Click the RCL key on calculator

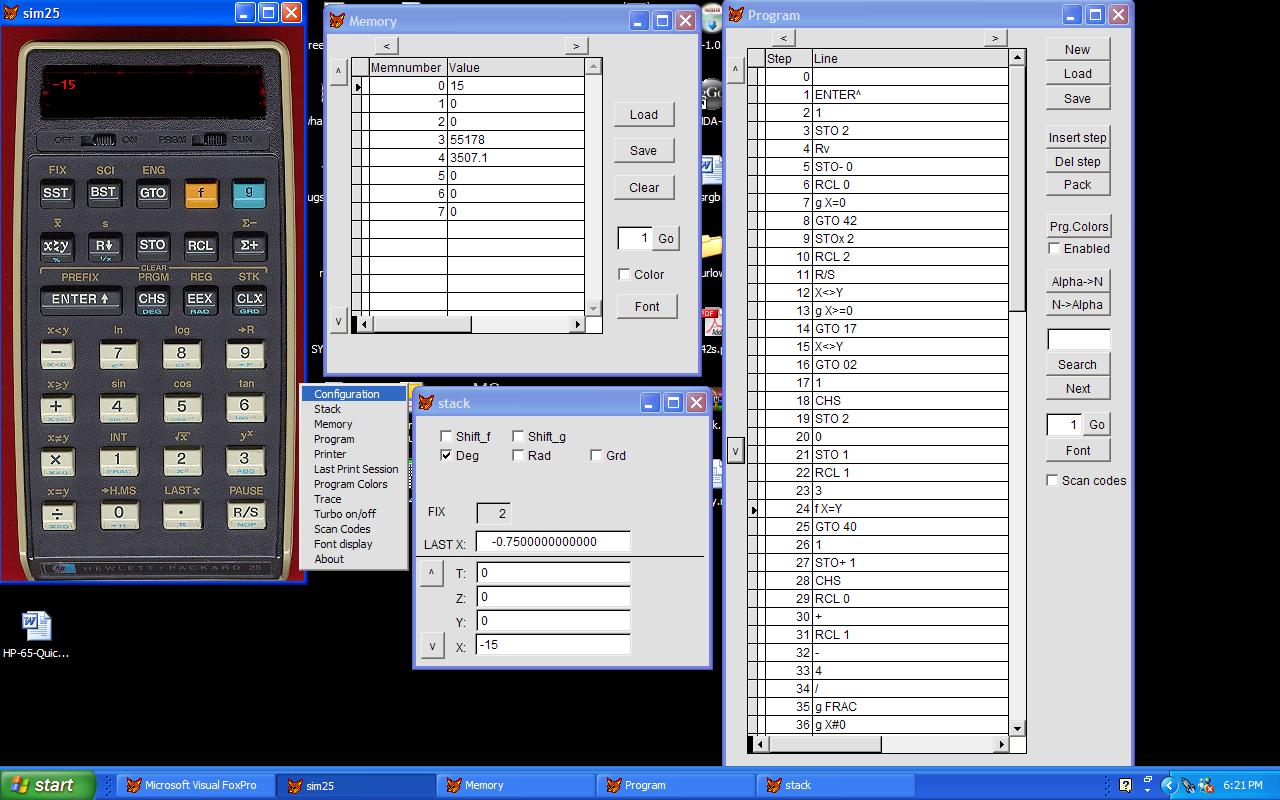click(201, 247)
